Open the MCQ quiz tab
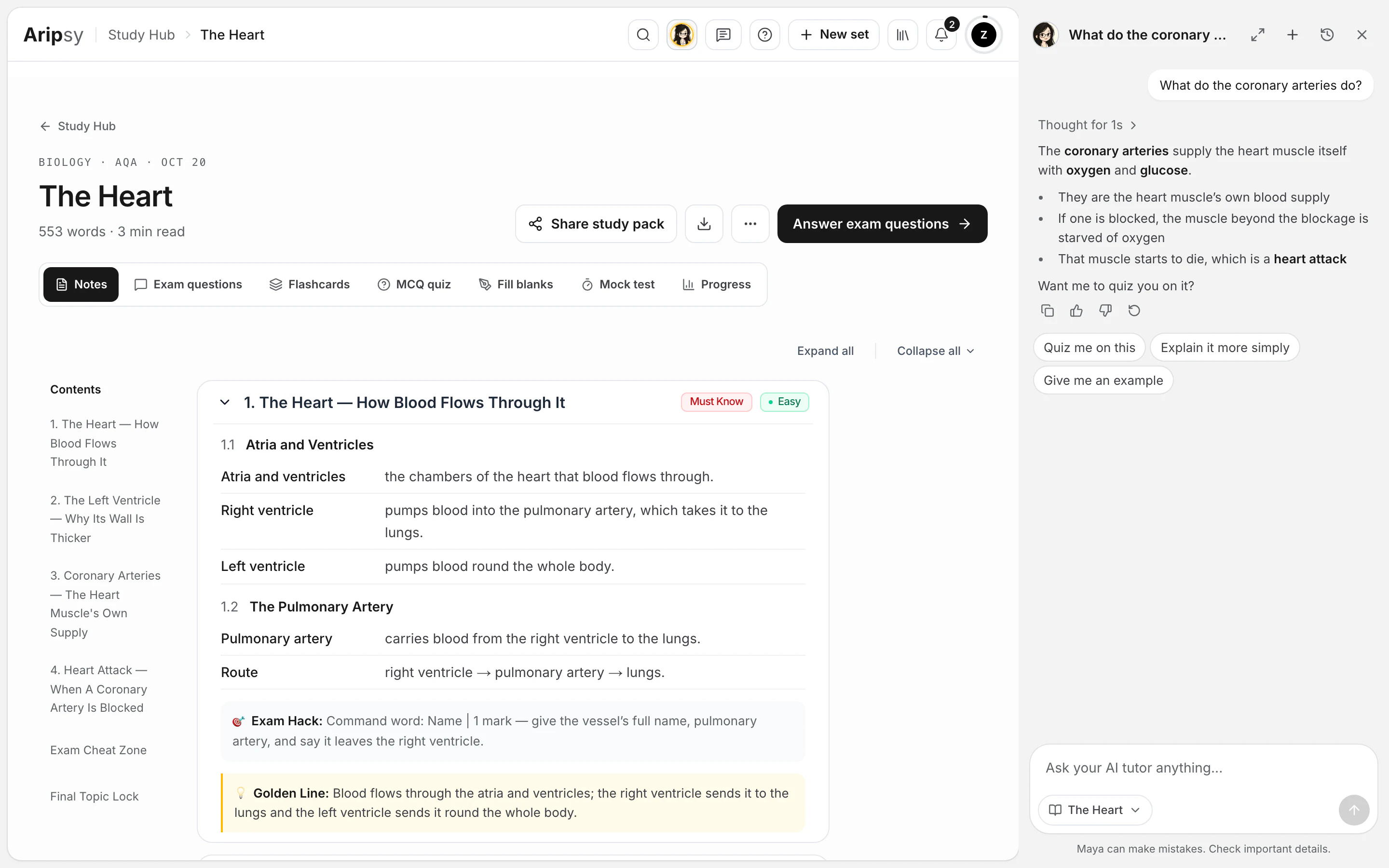Viewport: 1389px width, 868px height. point(414,285)
